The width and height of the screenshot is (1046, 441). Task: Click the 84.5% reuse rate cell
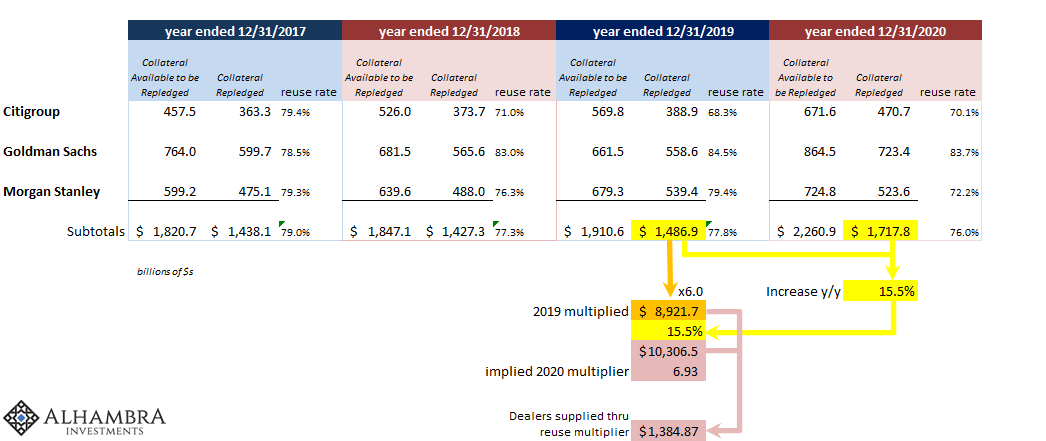(x=722, y=153)
